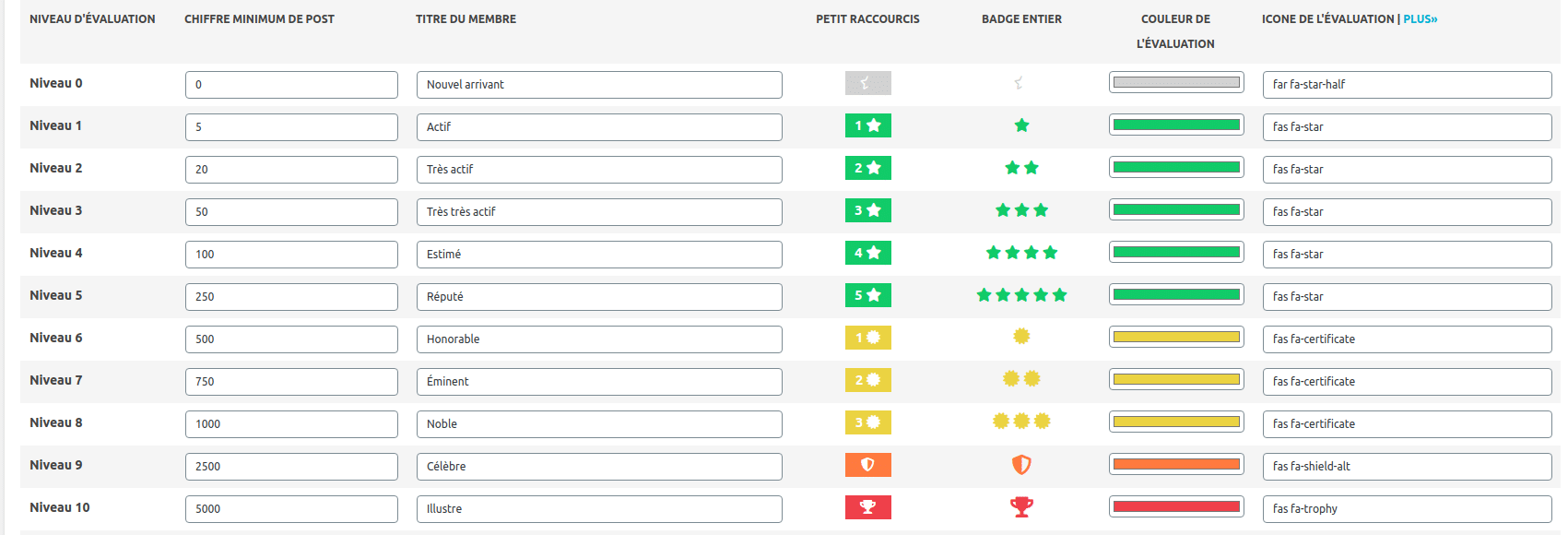Open the grey color picker for Niveau 0
This screenshot has width=1568, height=535.
(1176, 82)
